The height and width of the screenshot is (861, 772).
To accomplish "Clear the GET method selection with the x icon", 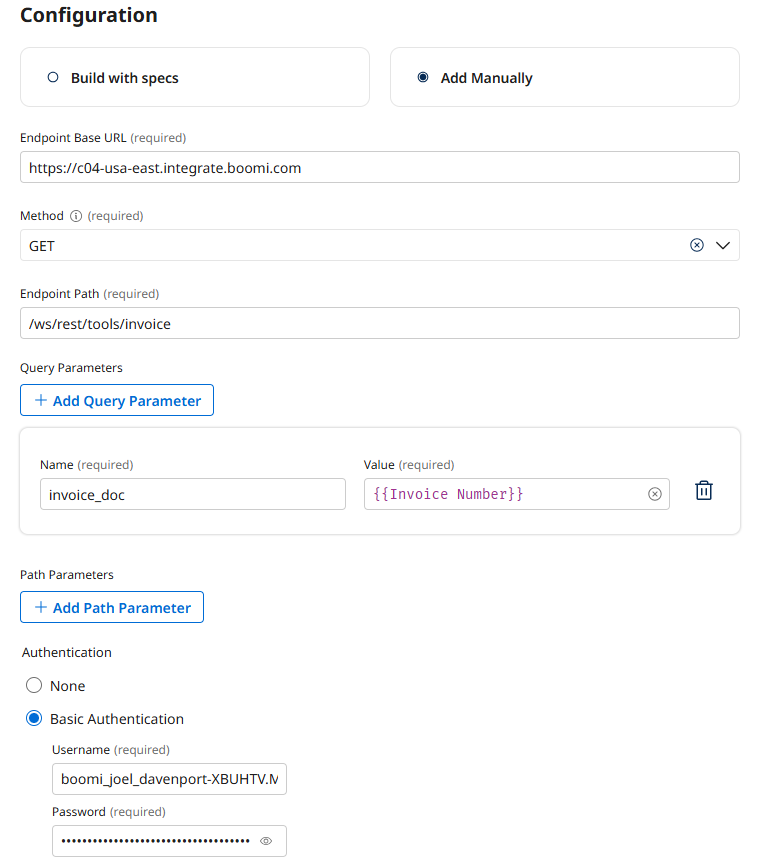I will click(697, 245).
